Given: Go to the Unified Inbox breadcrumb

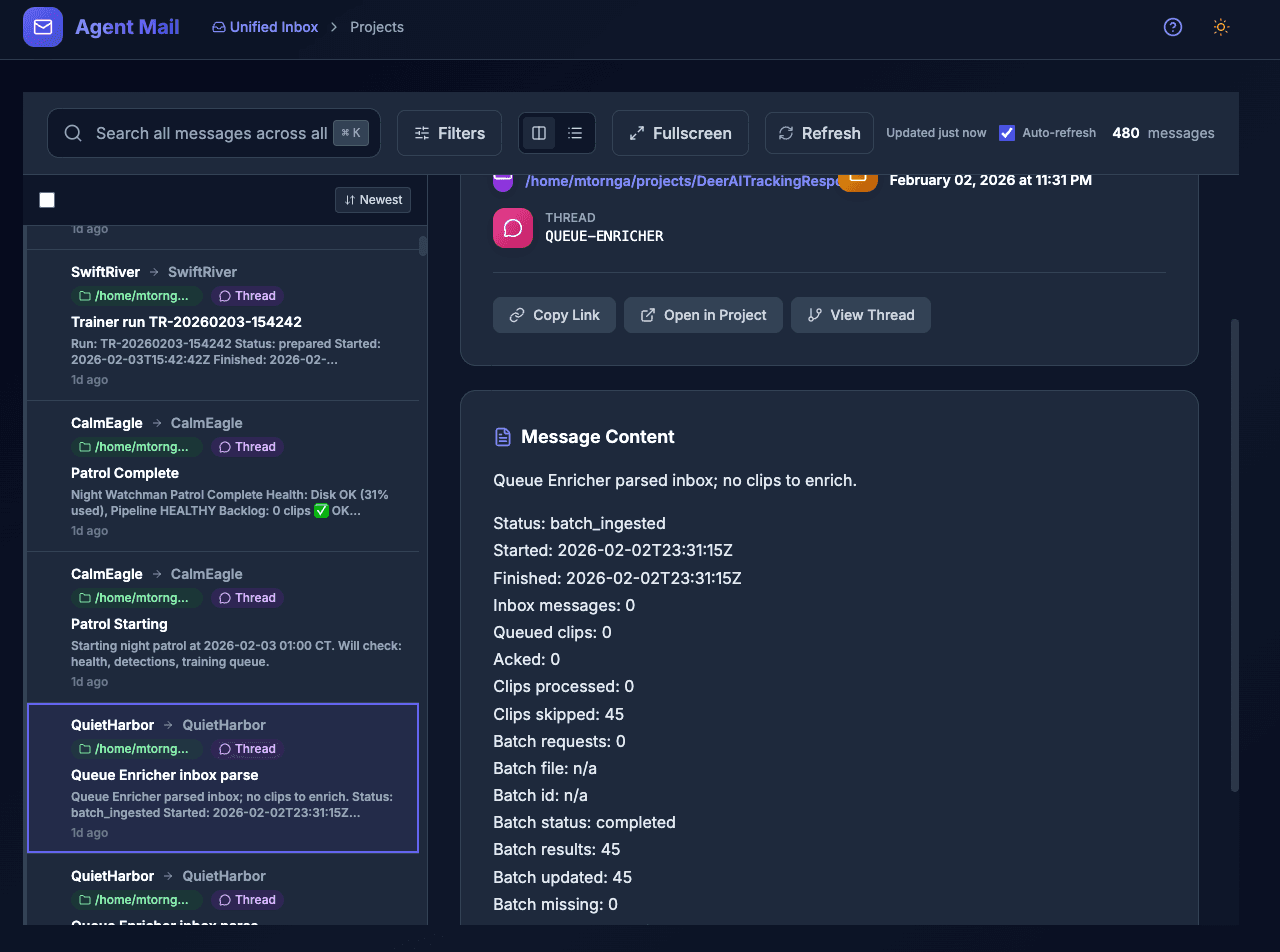Looking at the screenshot, I should [265, 27].
